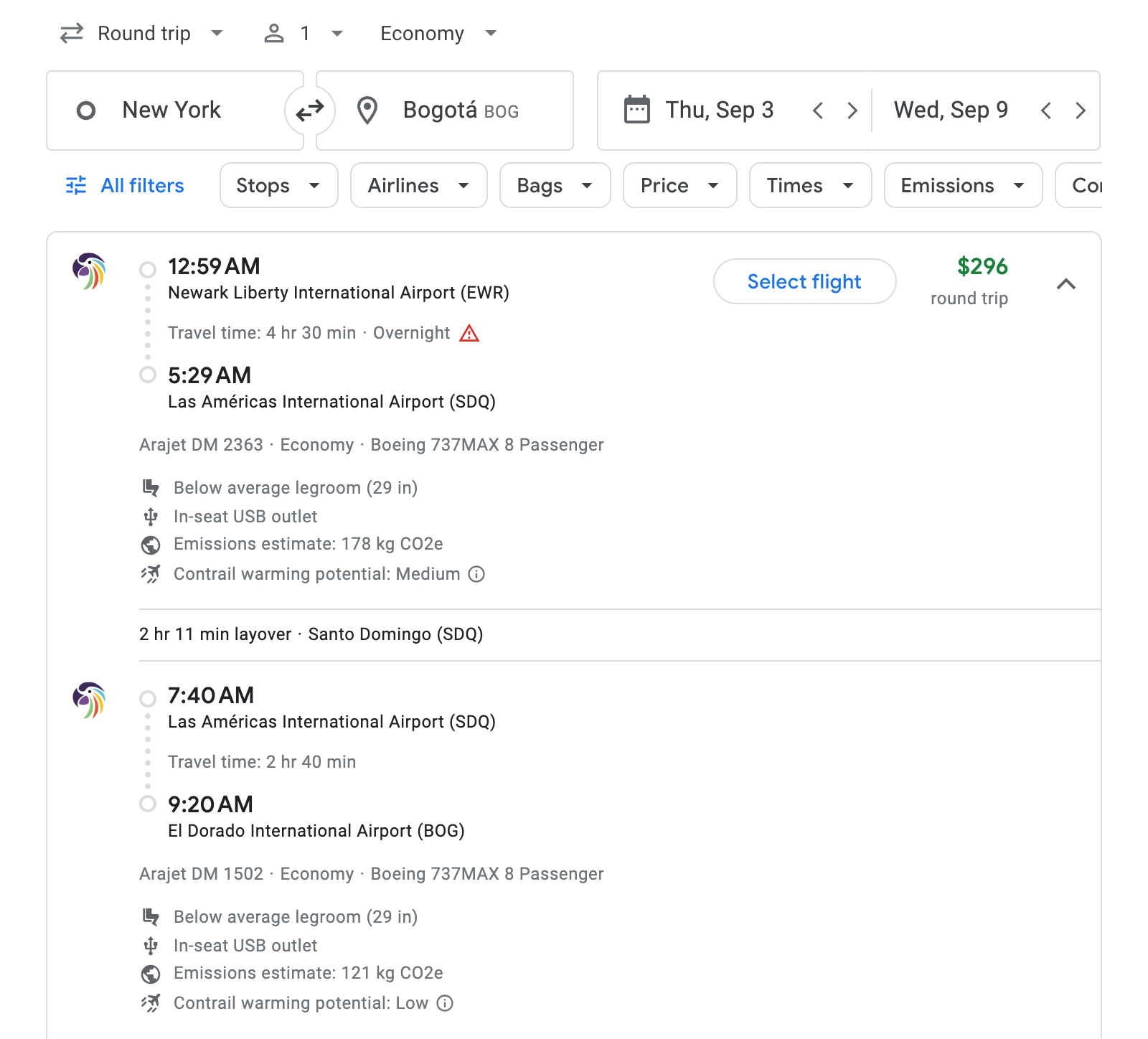Click the Select flight button
Image resolution: width=1148 pixels, height=1039 pixels.
(804, 281)
